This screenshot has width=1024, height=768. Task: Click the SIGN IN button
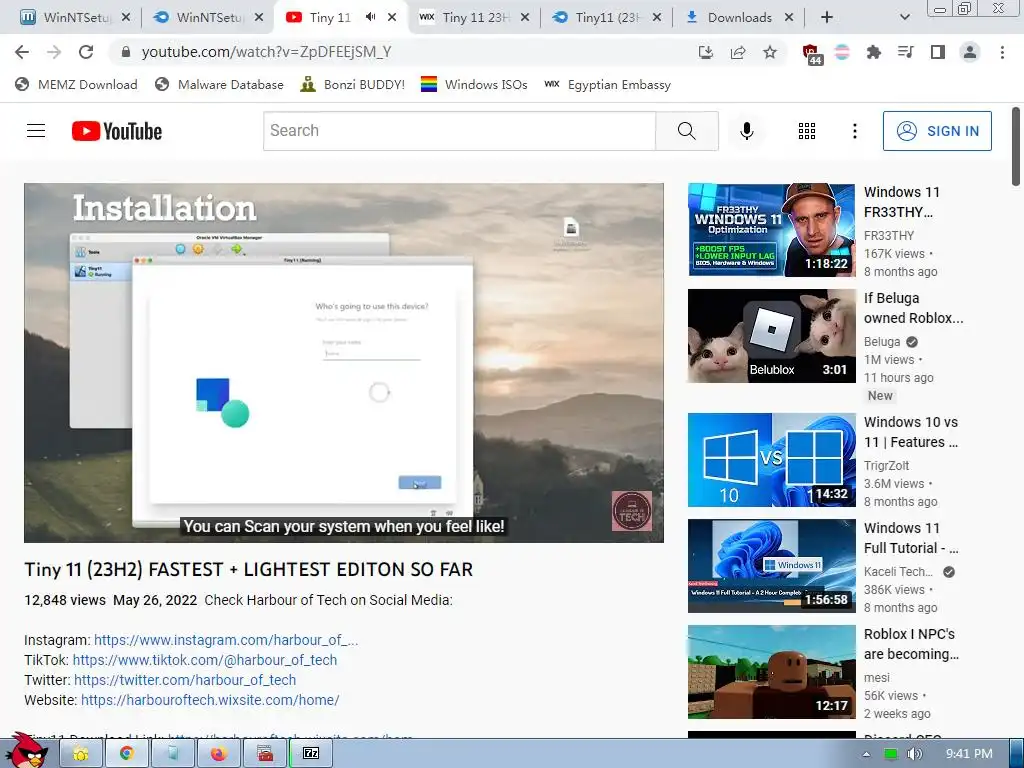click(x=937, y=131)
